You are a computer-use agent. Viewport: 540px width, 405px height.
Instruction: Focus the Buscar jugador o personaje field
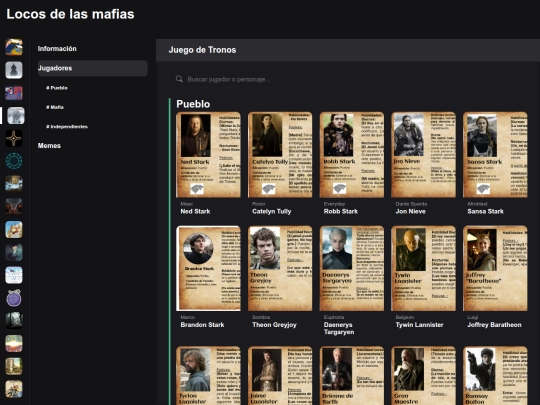point(348,79)
